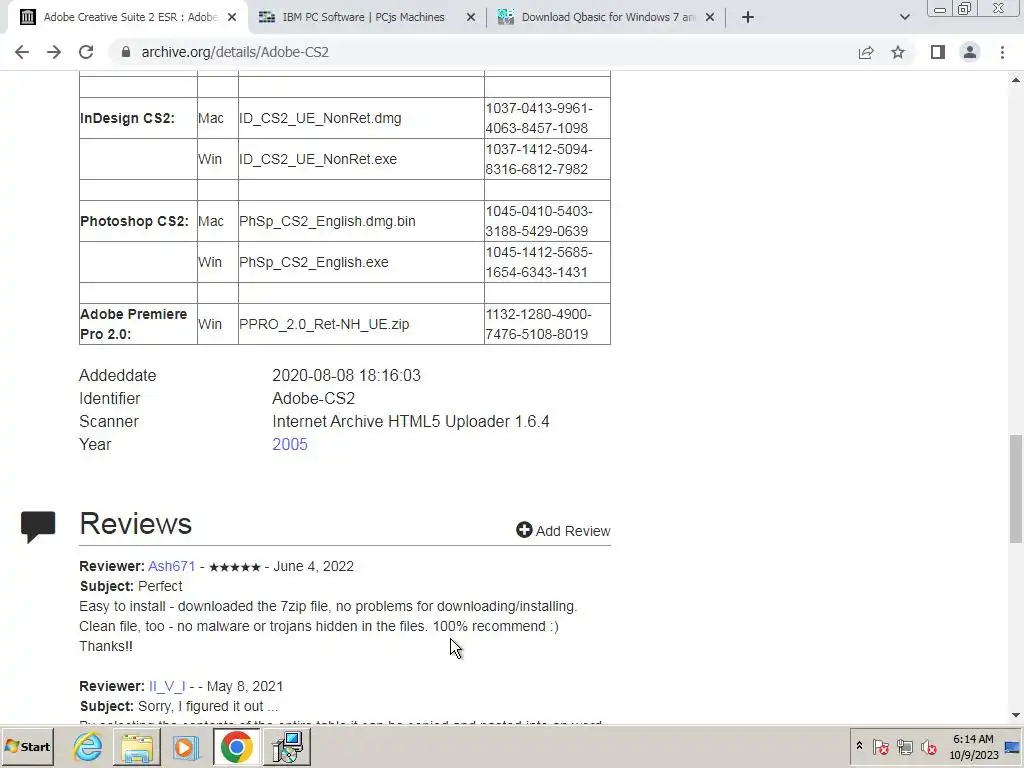
Task: Select the Adobe Creative Suite 2 ESR tab
Action: coord(129,17)
